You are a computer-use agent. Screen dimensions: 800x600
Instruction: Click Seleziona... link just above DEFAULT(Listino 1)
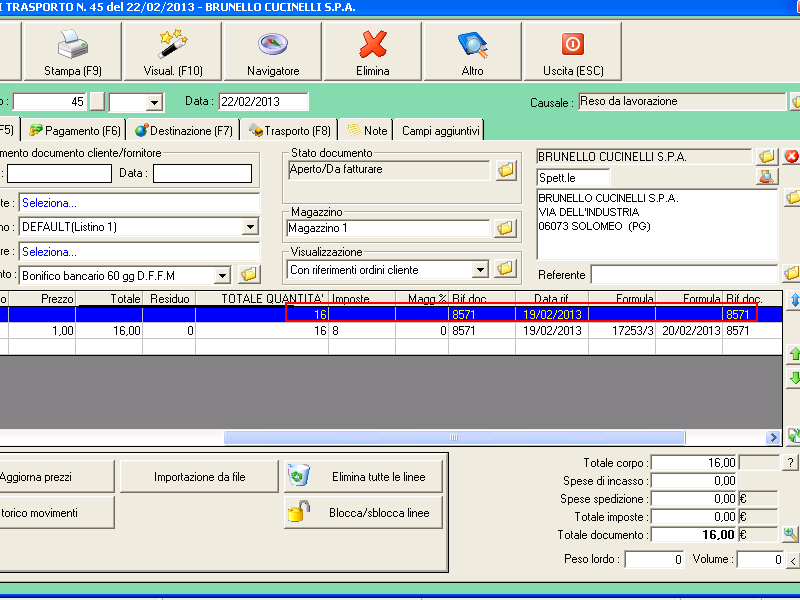[x=49, y=203]
